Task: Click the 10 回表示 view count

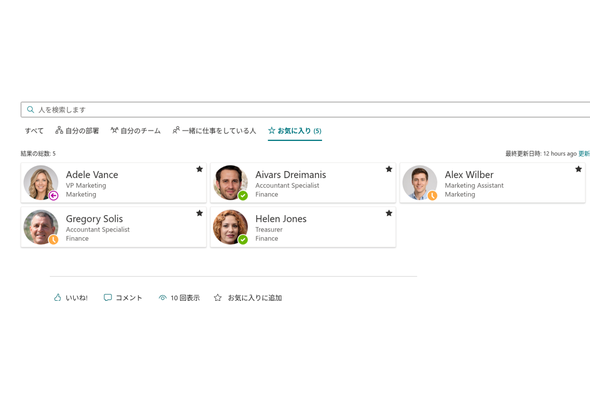Action: click(179, 297)
